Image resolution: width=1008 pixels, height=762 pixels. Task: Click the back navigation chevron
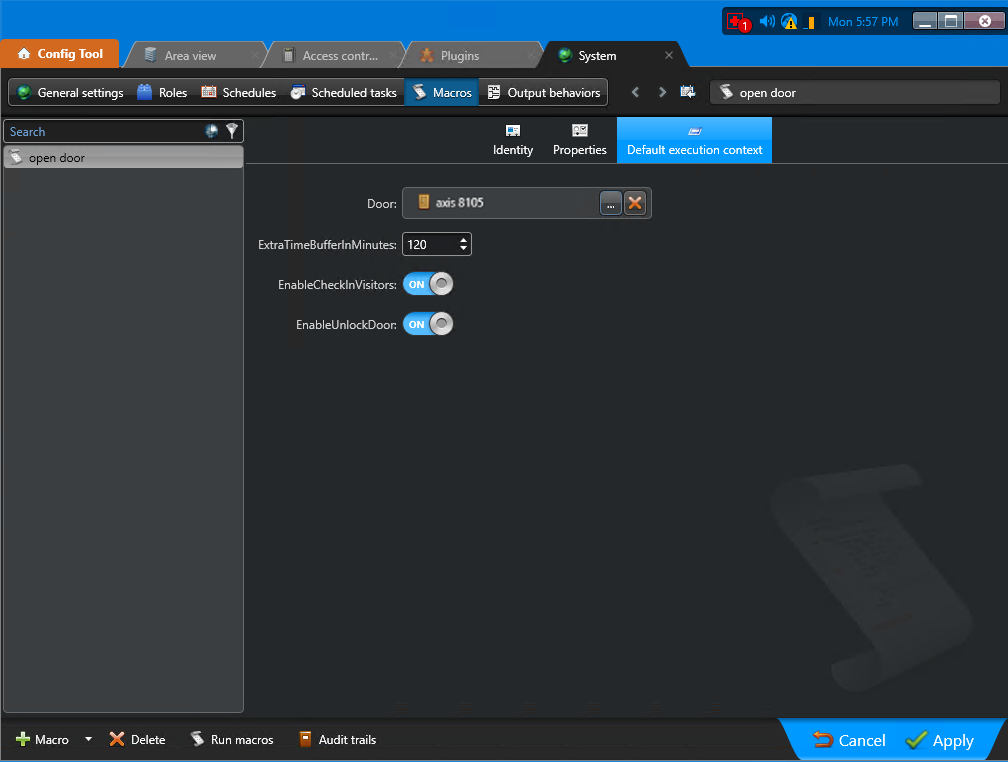635,92
